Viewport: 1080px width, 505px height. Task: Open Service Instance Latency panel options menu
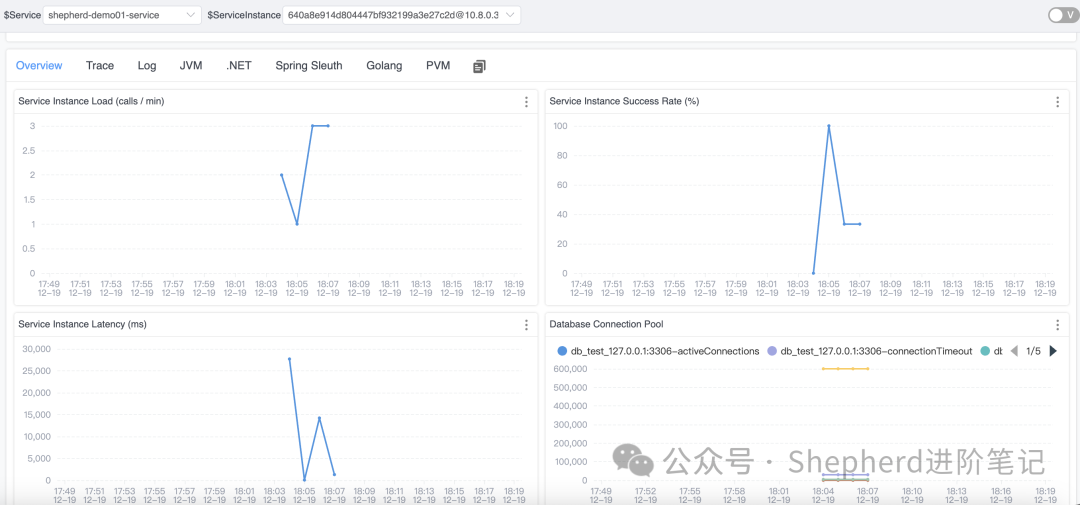(526, 325)
